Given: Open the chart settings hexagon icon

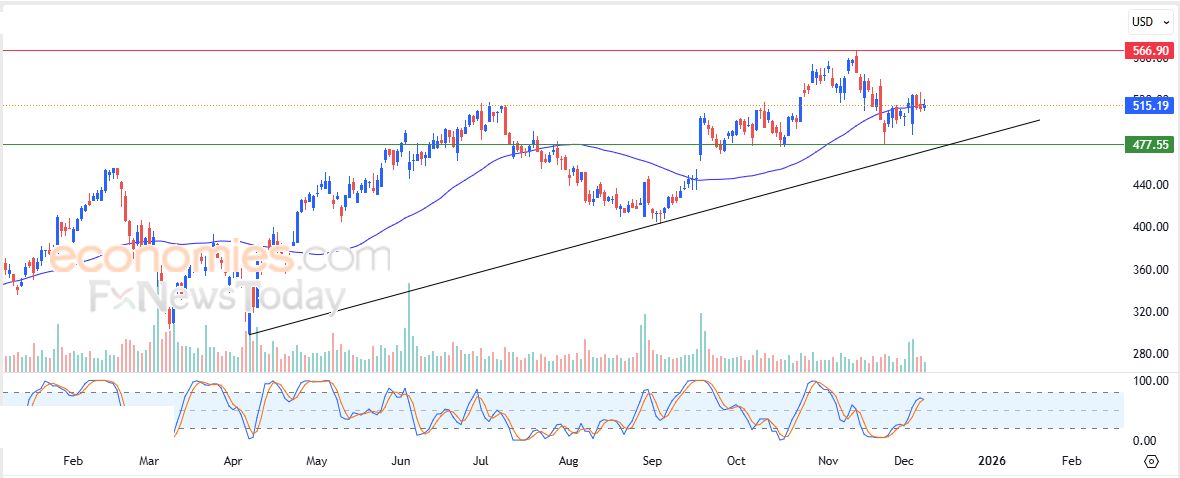Looking at the screenshot, I should (x=1151, y=461).
